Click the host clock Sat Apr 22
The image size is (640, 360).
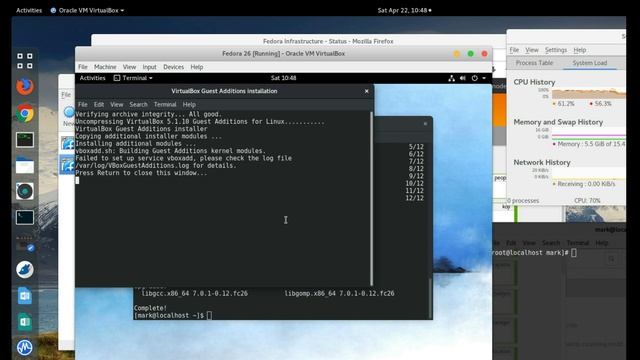[404, 10]
